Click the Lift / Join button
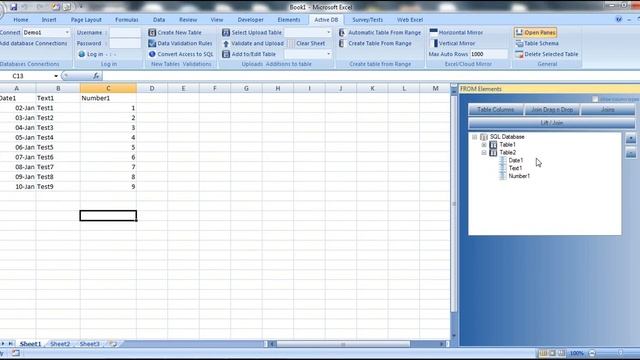This screenshot has width=640, height=360. point(552,123)
